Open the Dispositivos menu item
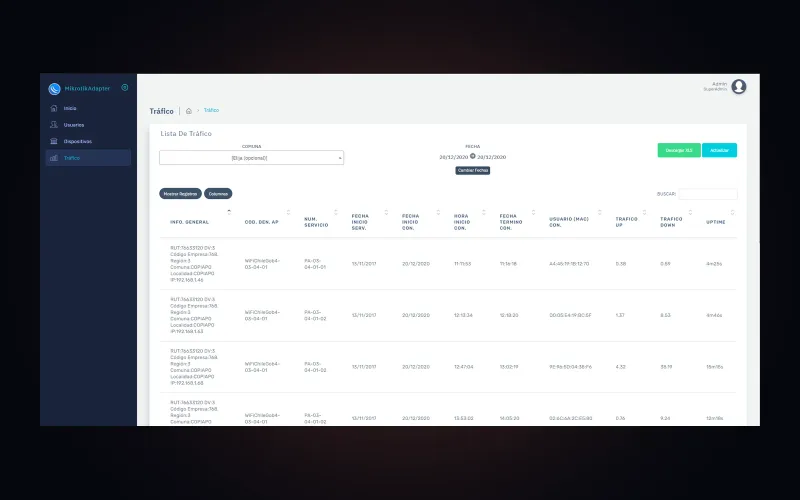Viewport: 800px width, 500px height. tap(88, 141)
